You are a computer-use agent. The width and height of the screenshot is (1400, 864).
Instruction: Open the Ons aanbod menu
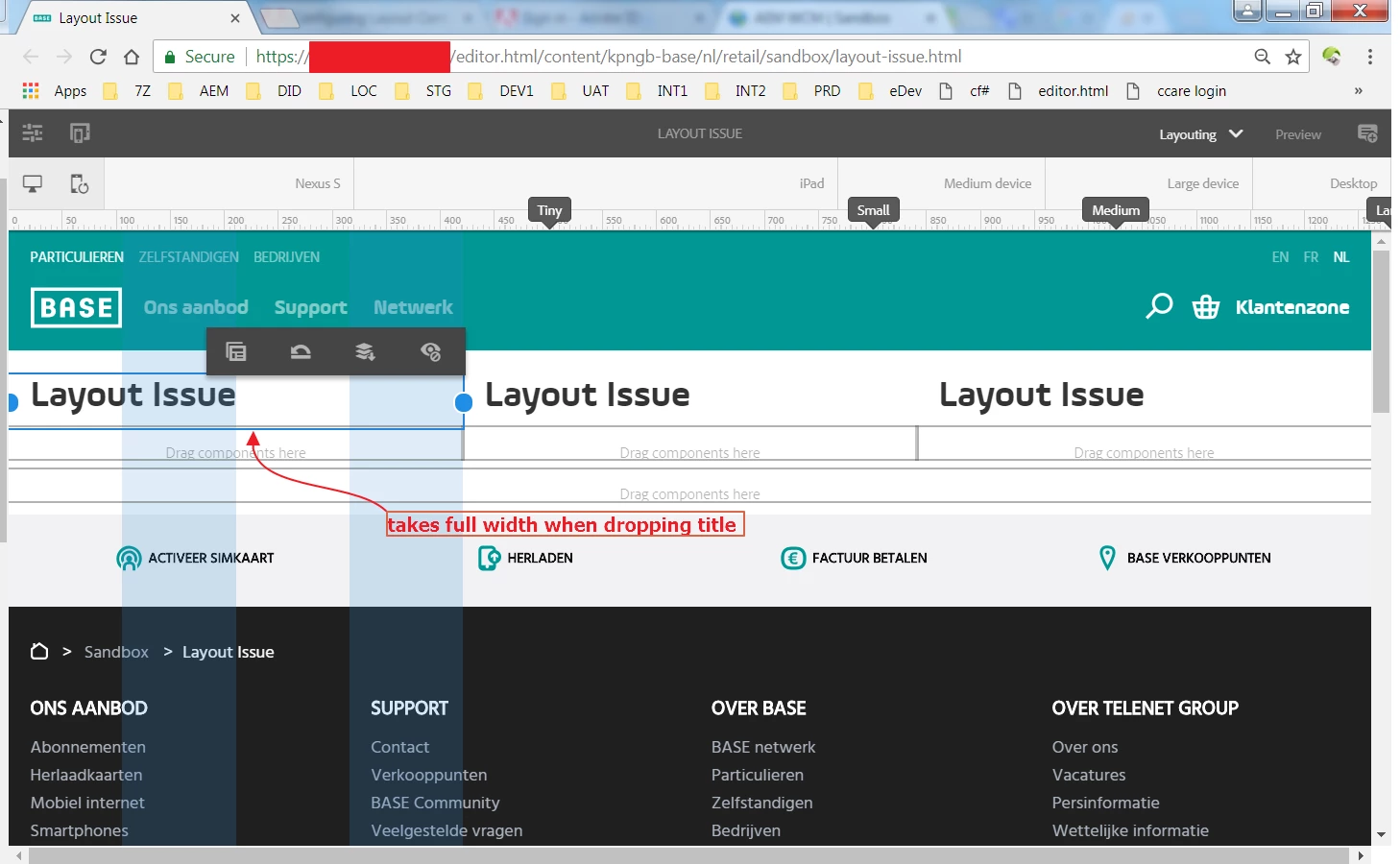[x=196, y=307]
